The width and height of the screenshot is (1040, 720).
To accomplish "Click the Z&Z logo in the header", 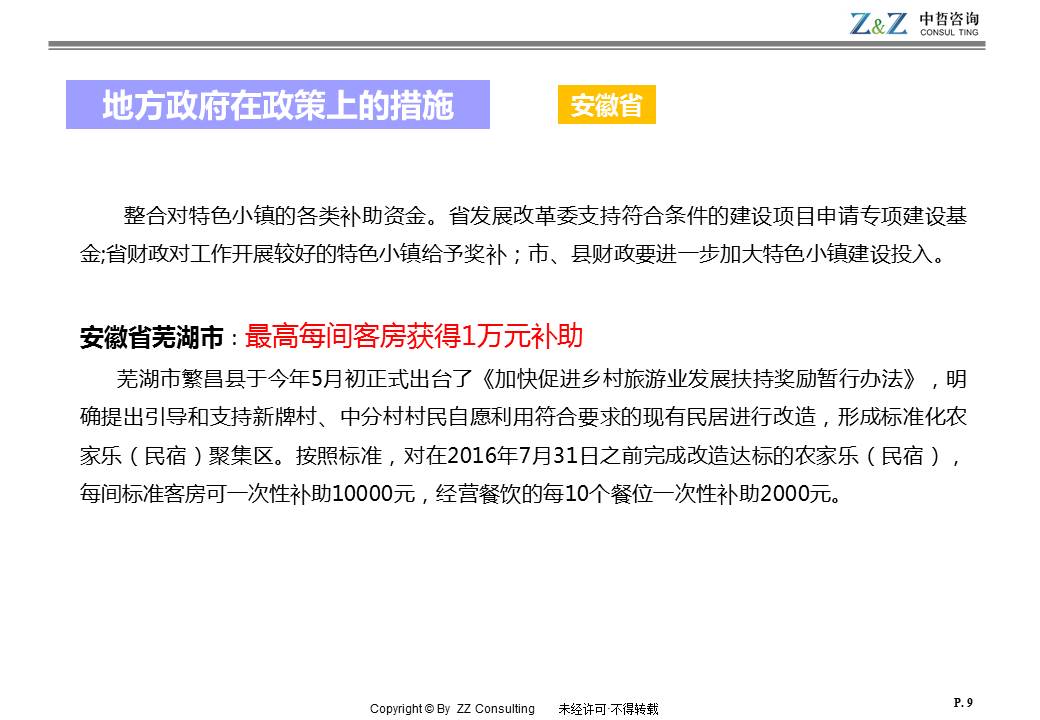I will (878, 24).
